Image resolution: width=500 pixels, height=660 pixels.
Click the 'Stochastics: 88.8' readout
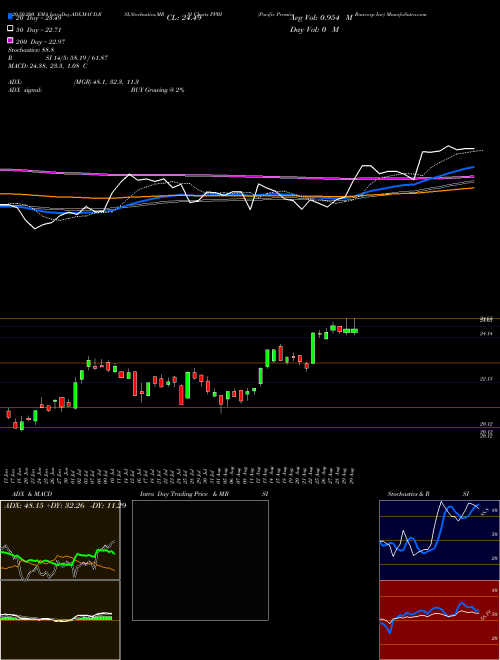click(x=31, y=50)
